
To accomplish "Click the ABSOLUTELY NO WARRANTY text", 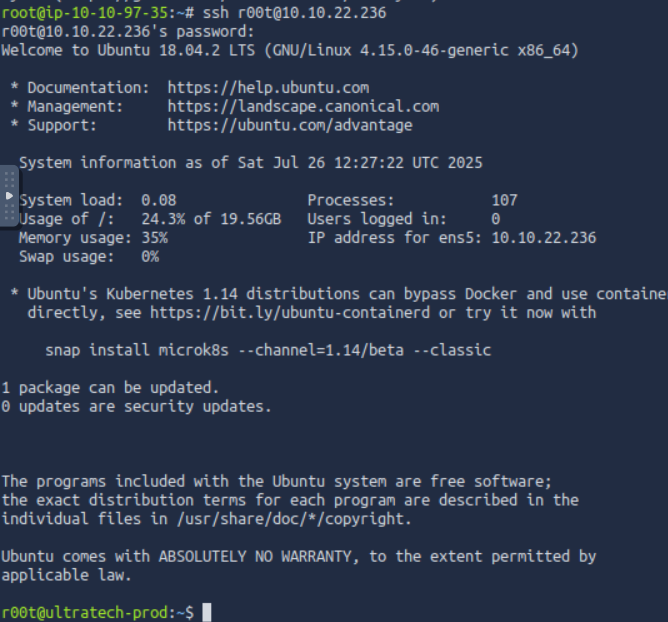I will pyautogui.click(x=242, y=556).
